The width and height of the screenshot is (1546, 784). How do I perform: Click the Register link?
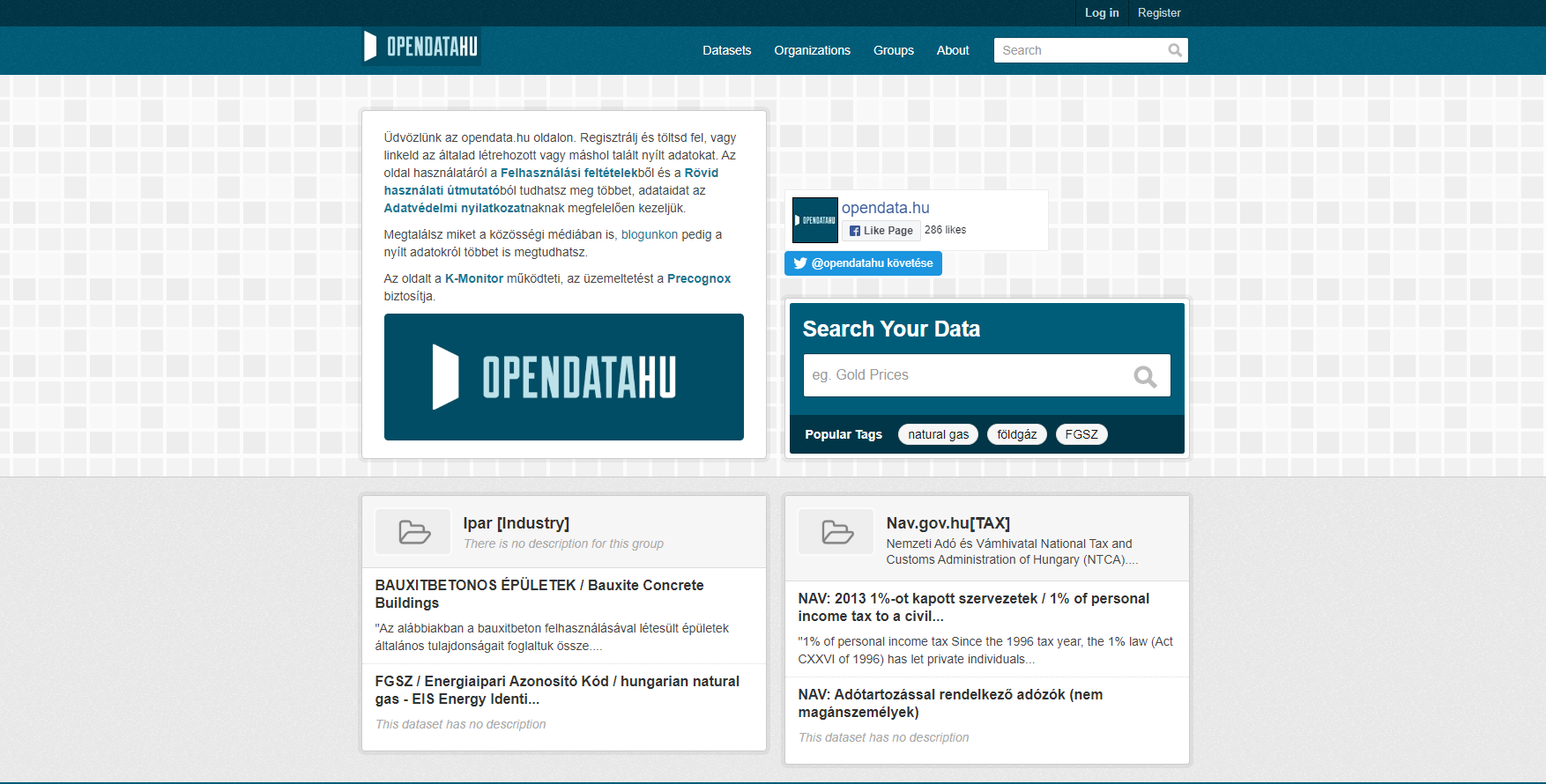(1158, 12)
